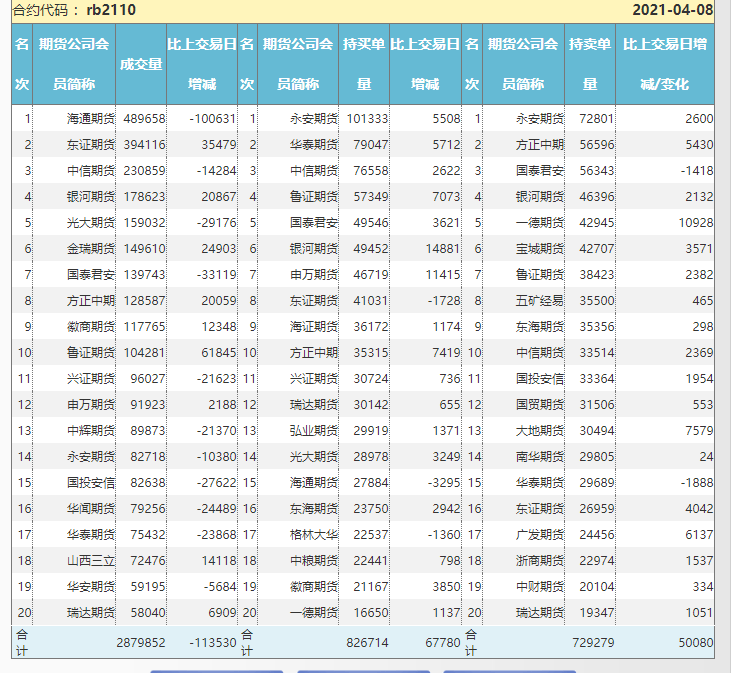Viewport: 739px width, 673px height.
Task: Select total trading volume 2879852
Action: [140, 643]
